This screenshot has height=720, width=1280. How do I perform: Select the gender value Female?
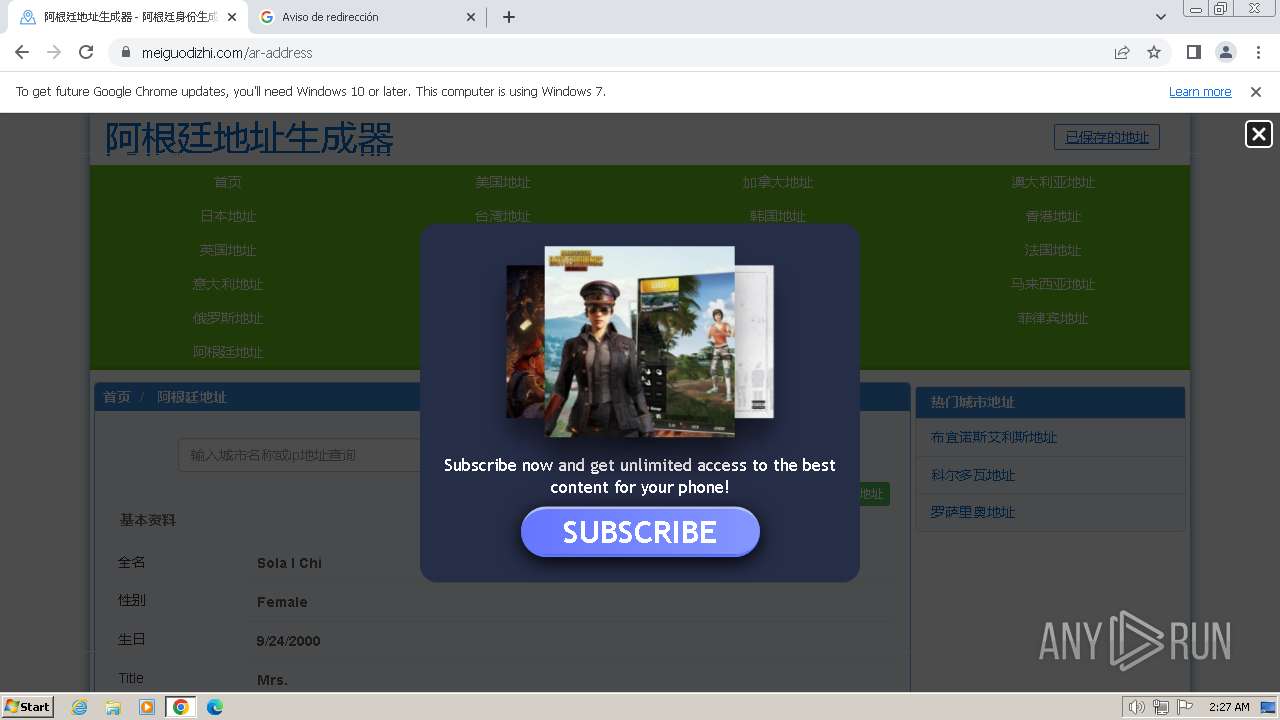pos(282,602)
